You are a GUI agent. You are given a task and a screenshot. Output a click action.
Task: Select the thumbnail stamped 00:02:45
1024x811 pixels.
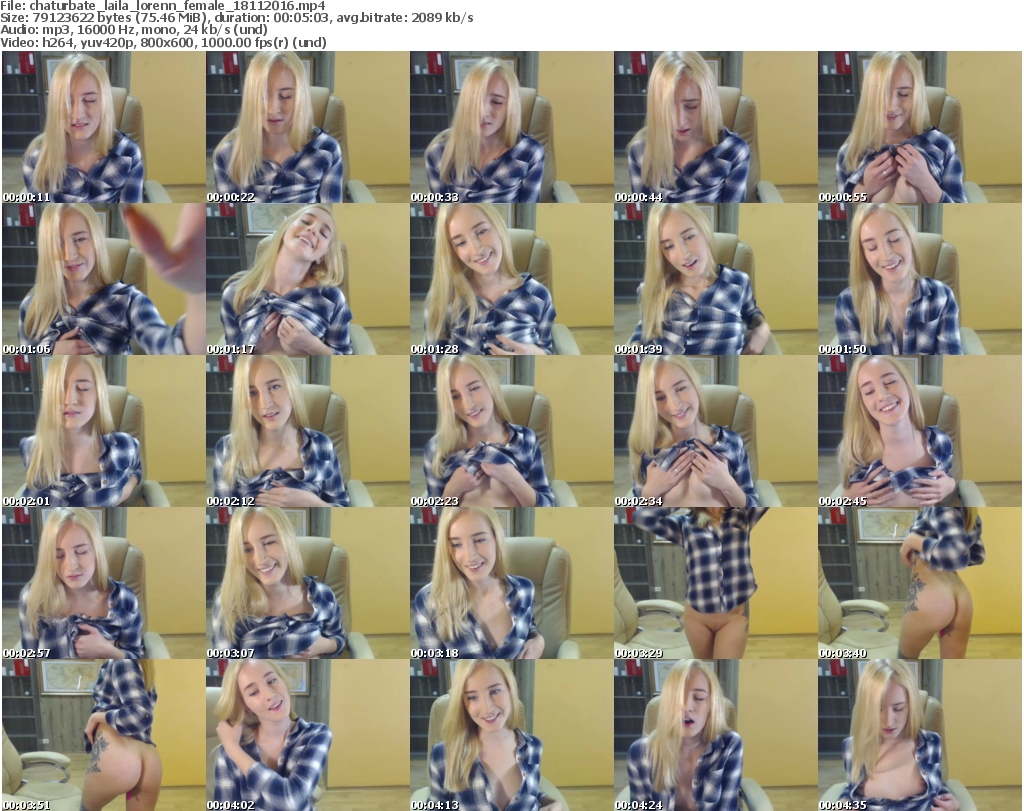[920, 432]
